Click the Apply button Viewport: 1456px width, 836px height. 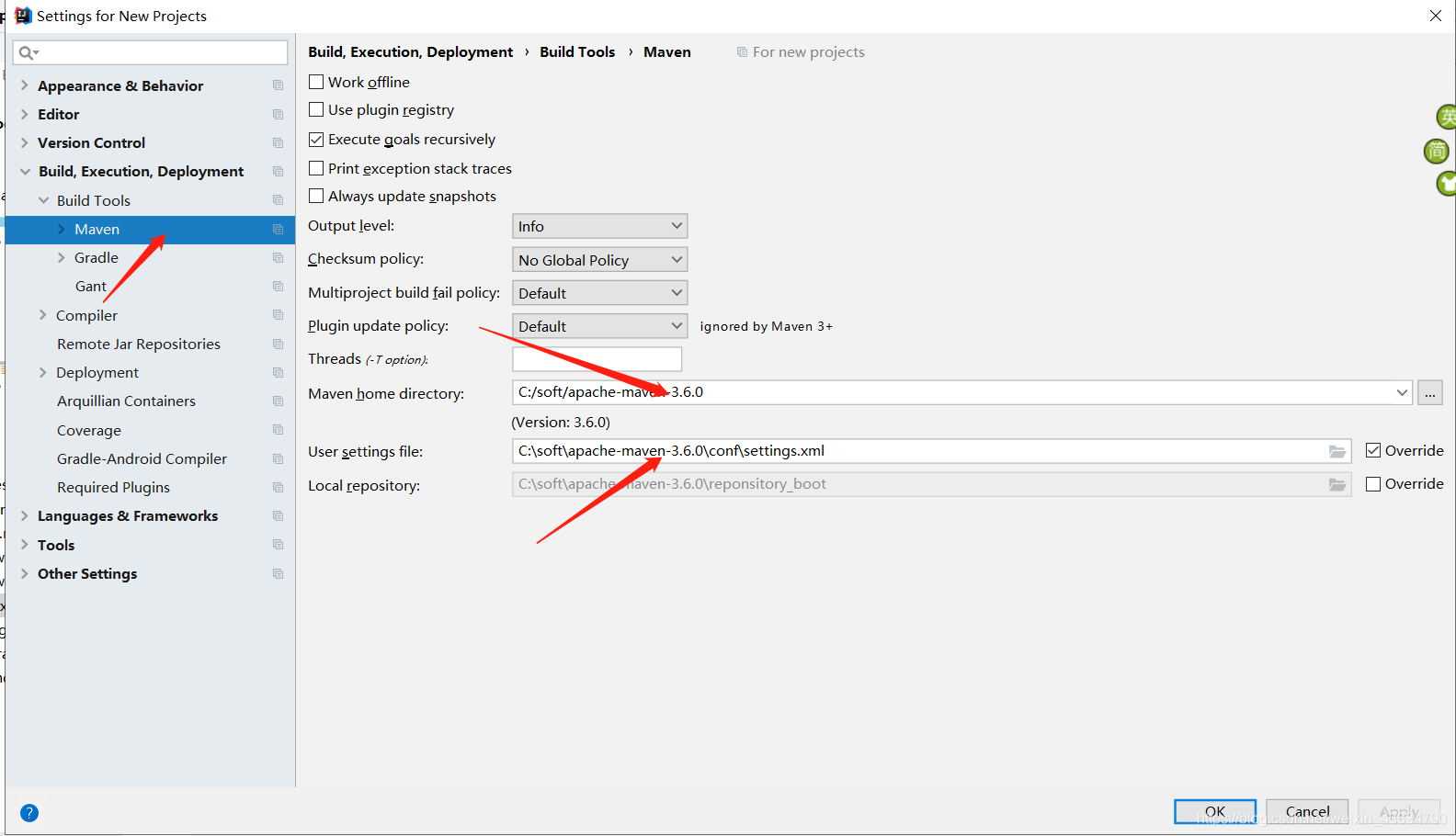(x=1399, y=812)
